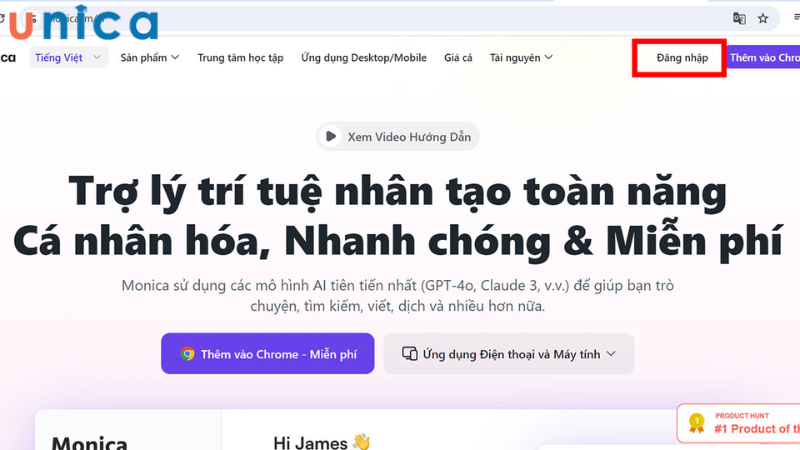Open the Giá cả pricing page

point(458,58)
